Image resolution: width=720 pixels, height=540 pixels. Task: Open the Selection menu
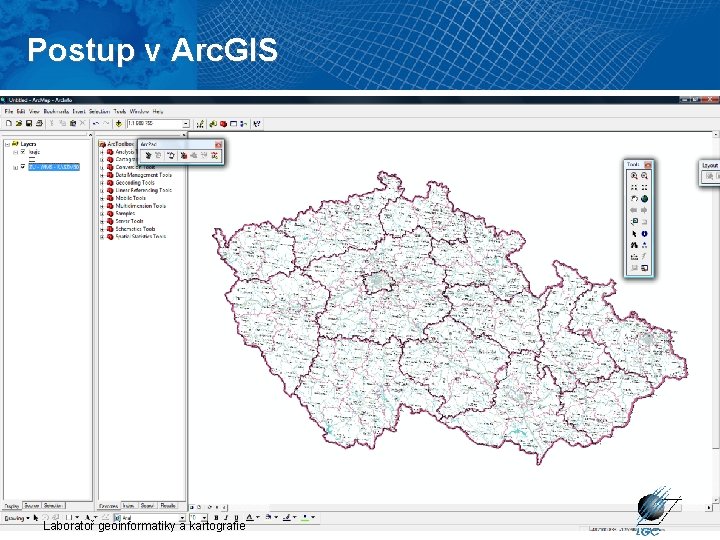pos(99,112)
